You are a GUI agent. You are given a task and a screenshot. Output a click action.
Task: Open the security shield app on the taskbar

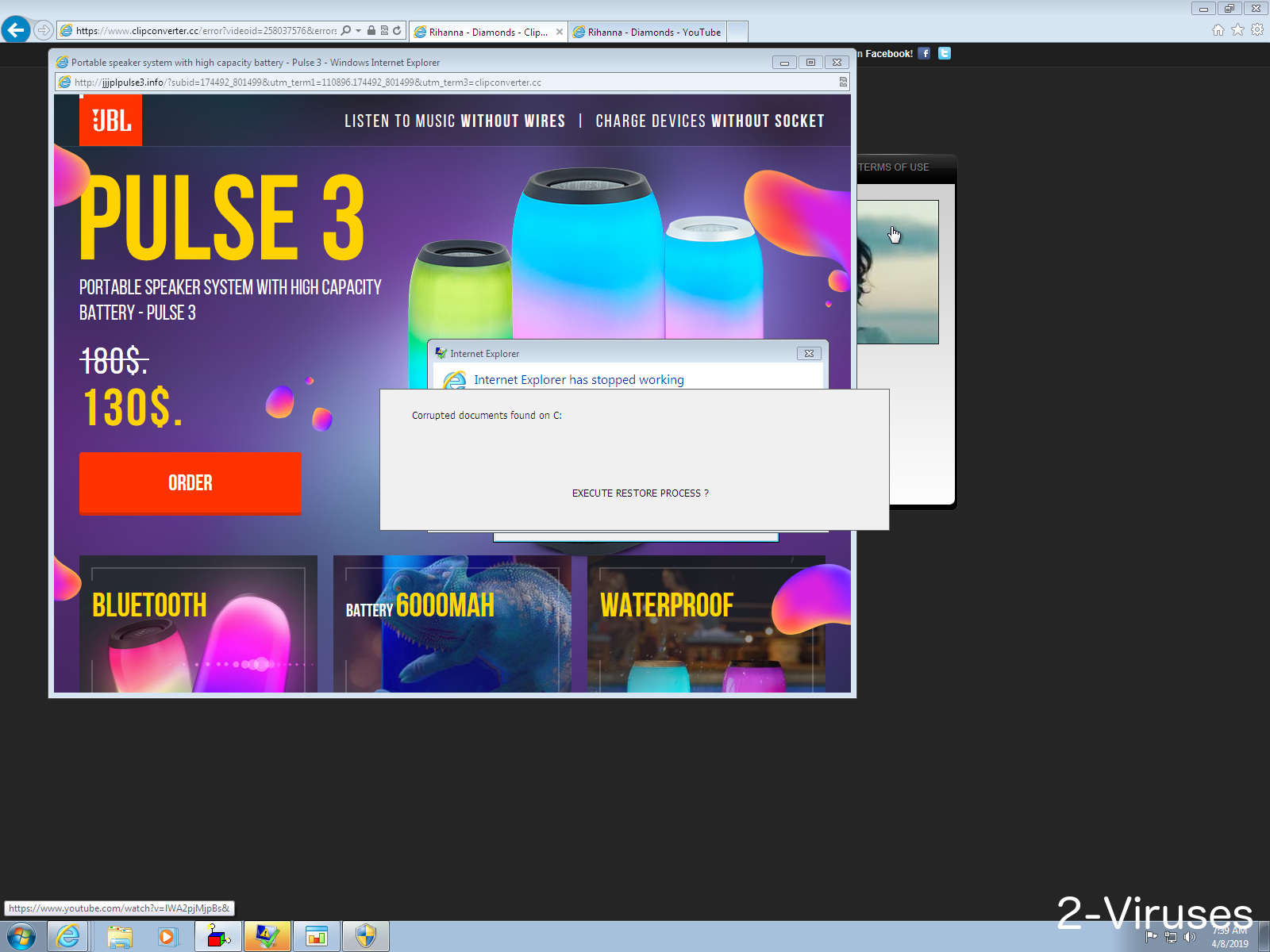click(x=366, y=937)
